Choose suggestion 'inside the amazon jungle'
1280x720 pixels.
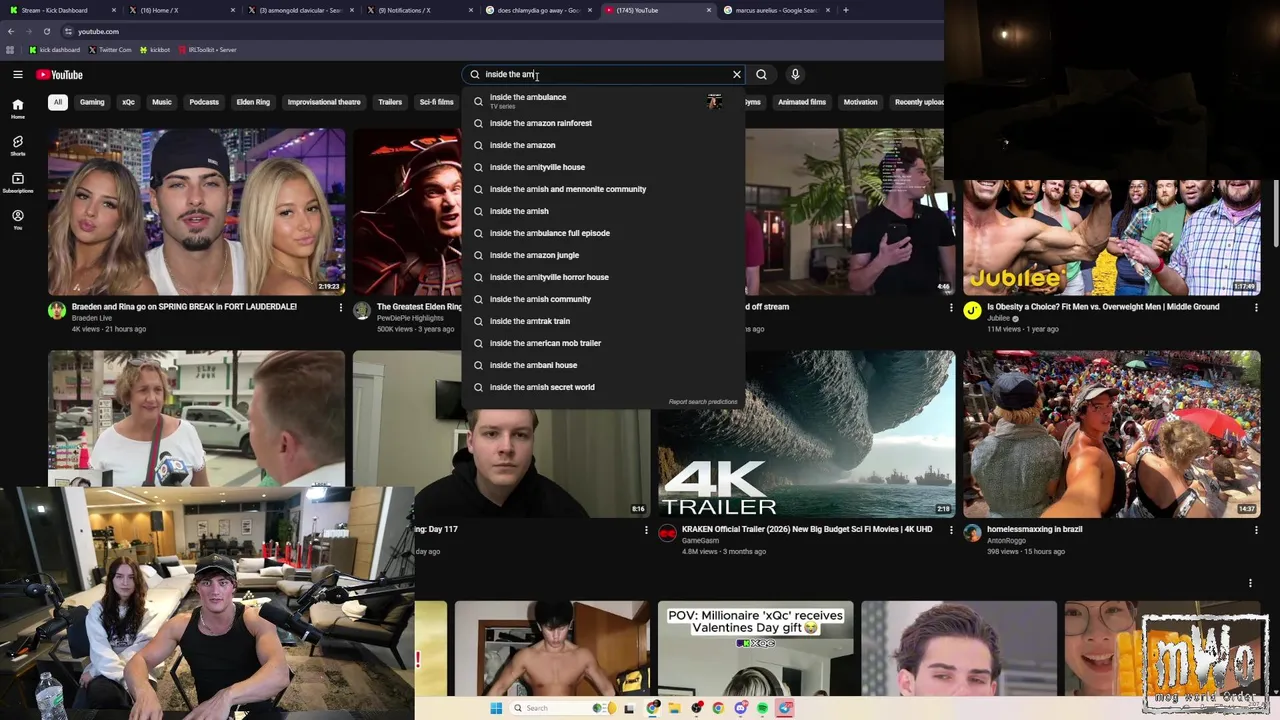tap(603, 255)
